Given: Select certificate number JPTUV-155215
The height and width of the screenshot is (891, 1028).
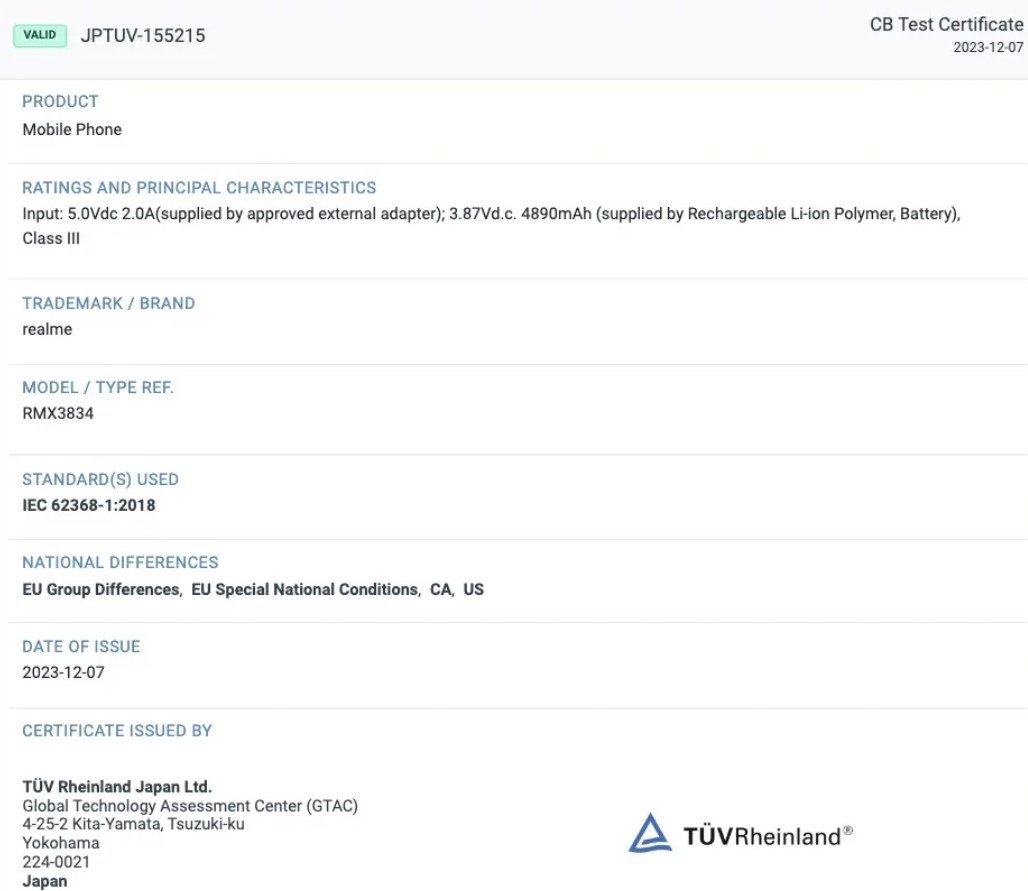Looking at the screenshot, I should point(143,36).
